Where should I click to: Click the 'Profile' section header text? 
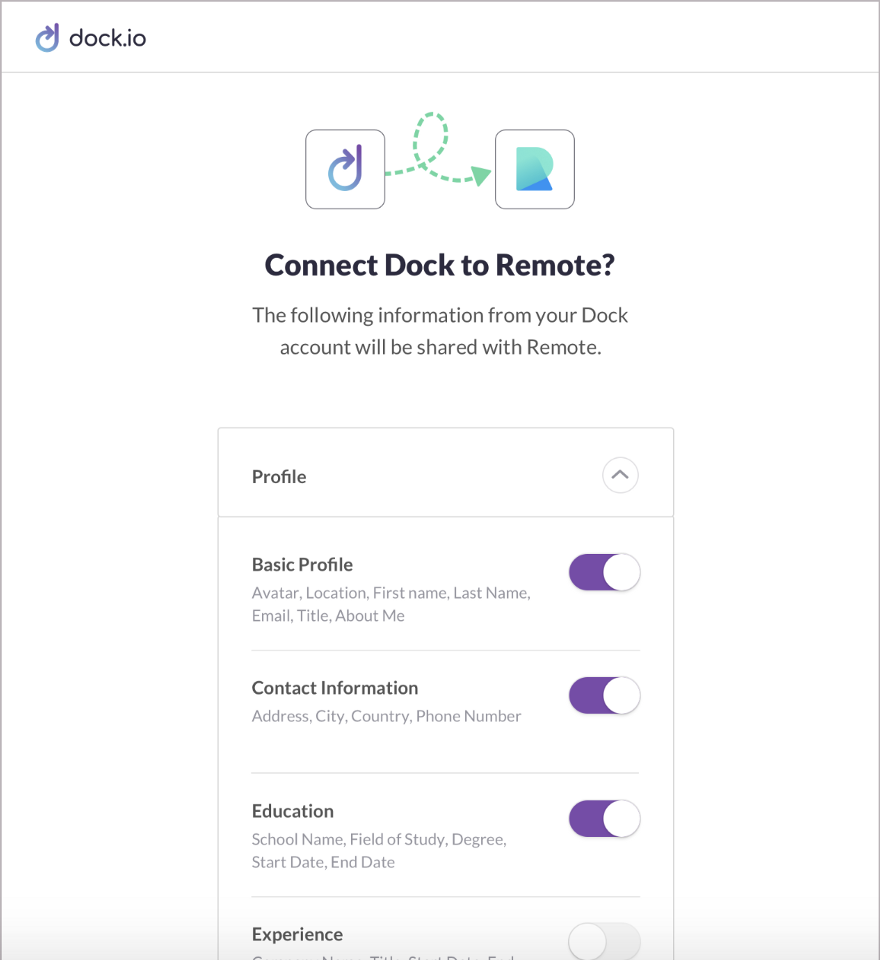point(279,476)
